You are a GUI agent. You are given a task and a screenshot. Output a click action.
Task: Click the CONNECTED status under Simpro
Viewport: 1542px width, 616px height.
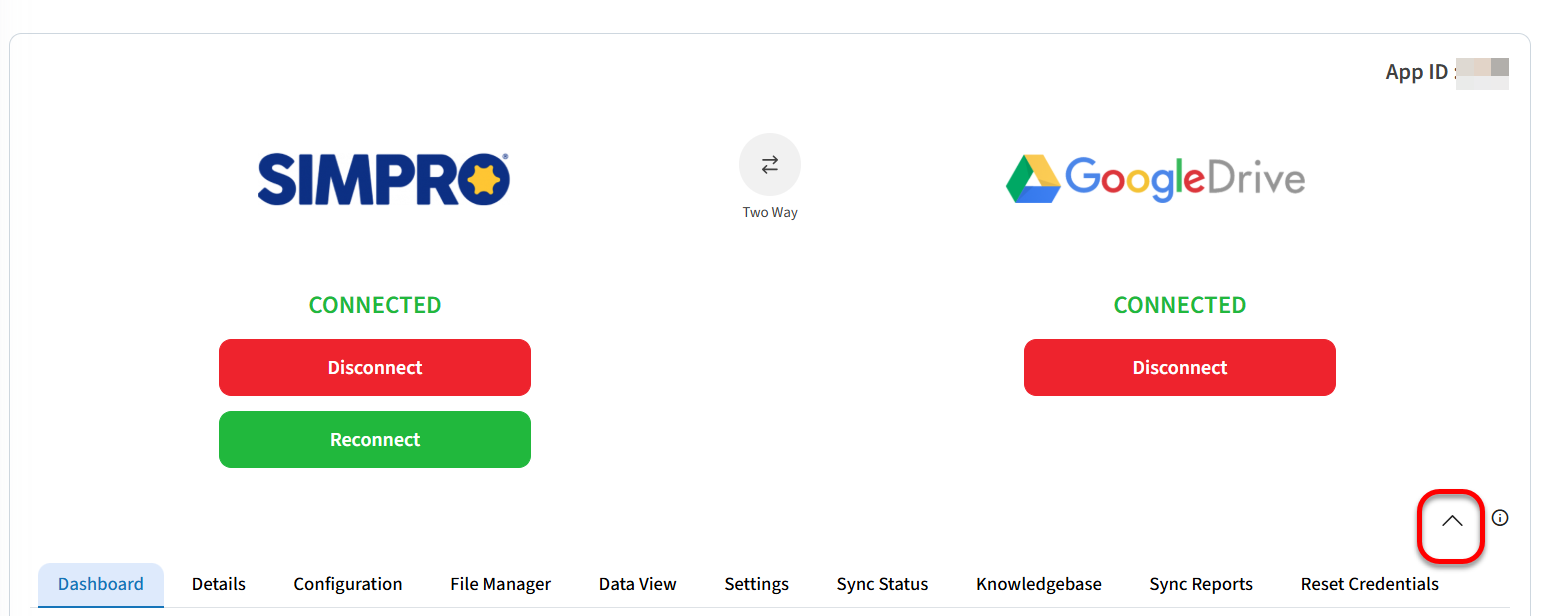375,306
